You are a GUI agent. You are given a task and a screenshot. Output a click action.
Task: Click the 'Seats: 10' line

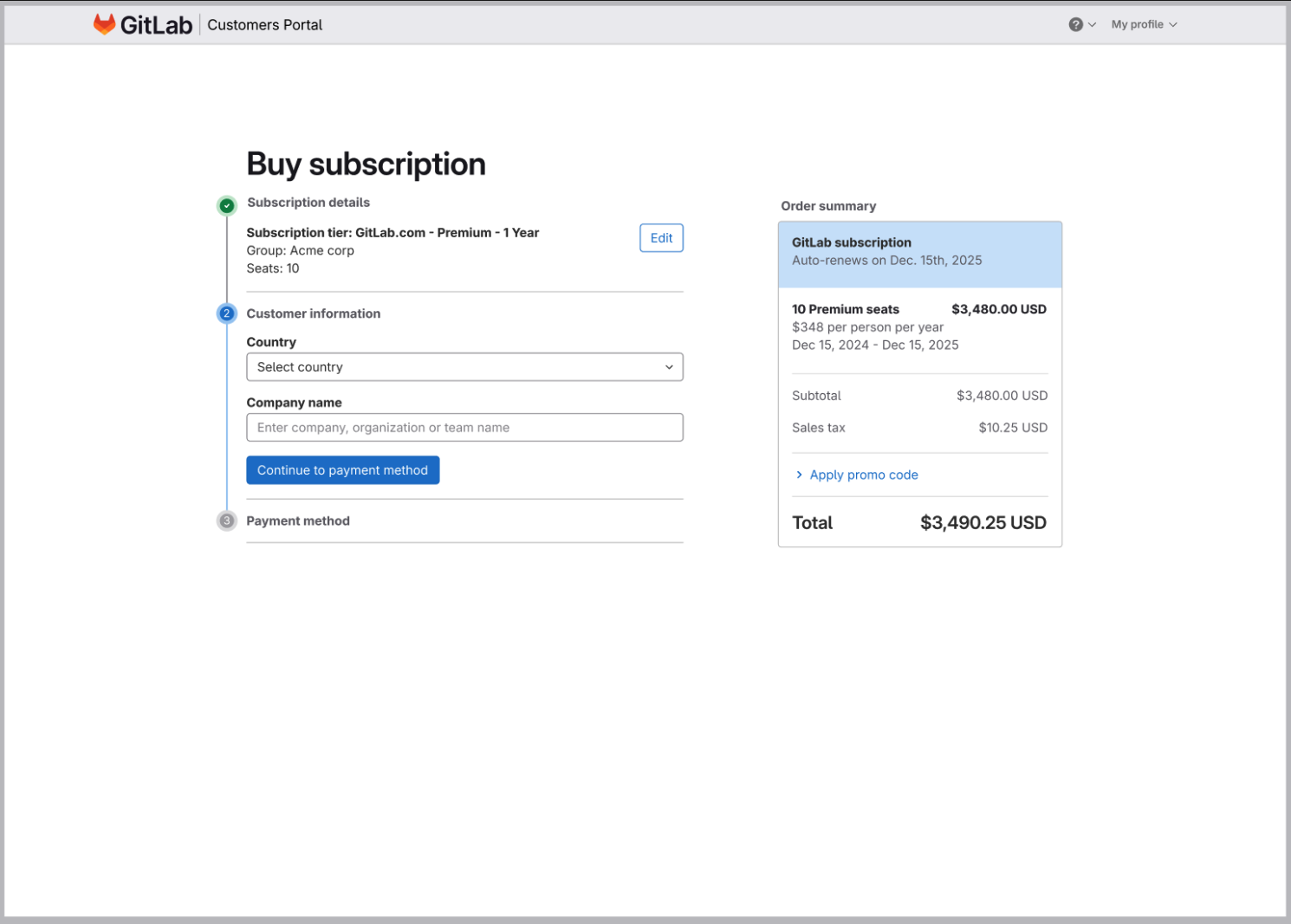[273, 268]
